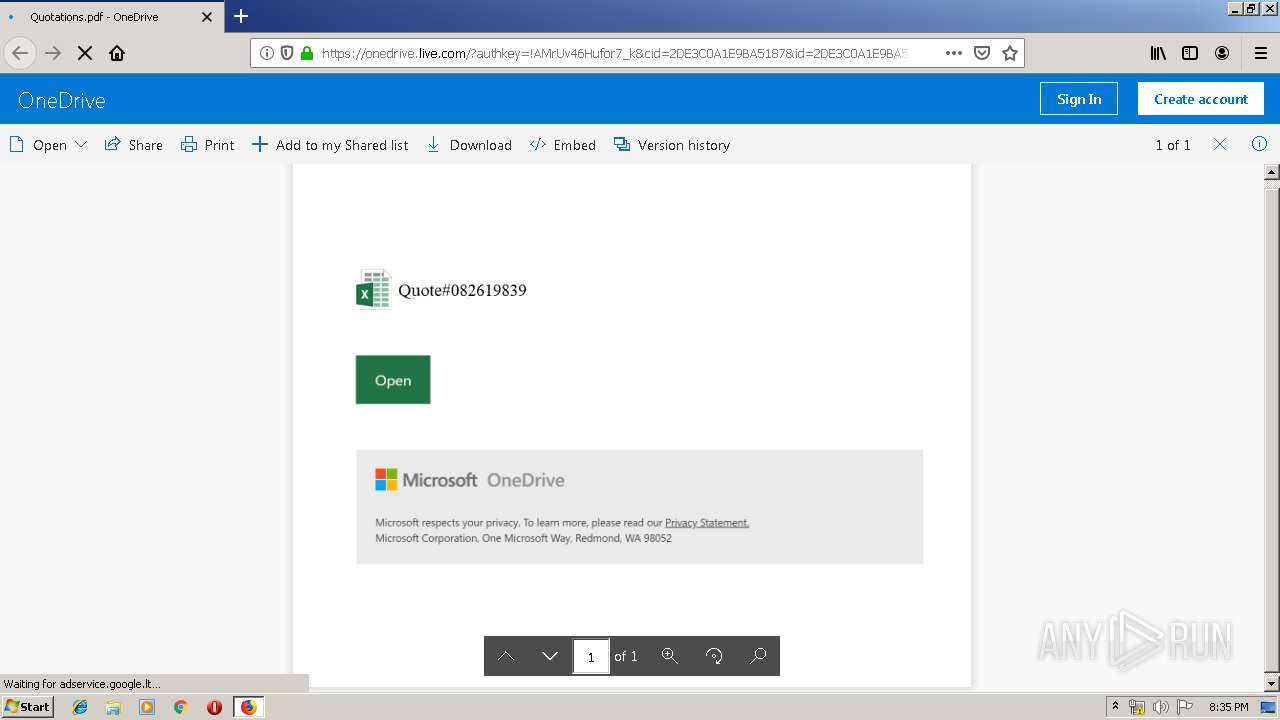Launch Internet Explorer from taskbar
The image size is (1280, 720).
tap(80, 707)
